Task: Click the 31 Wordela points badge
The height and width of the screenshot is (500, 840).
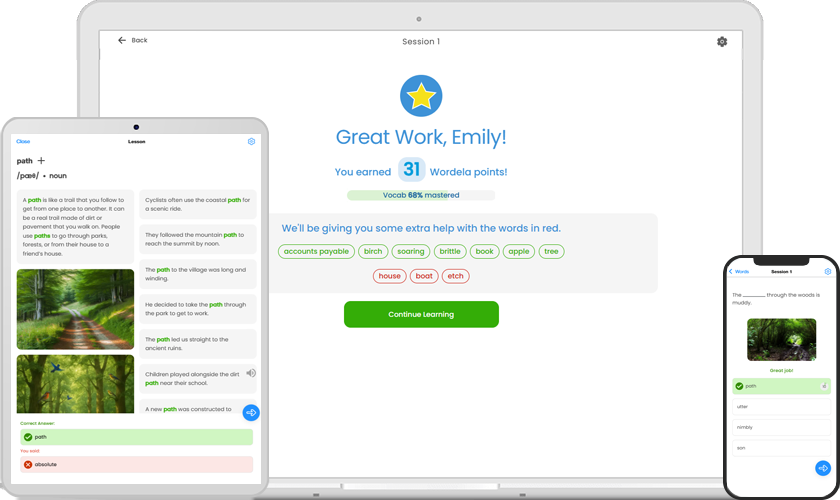Action: (411, 169)
